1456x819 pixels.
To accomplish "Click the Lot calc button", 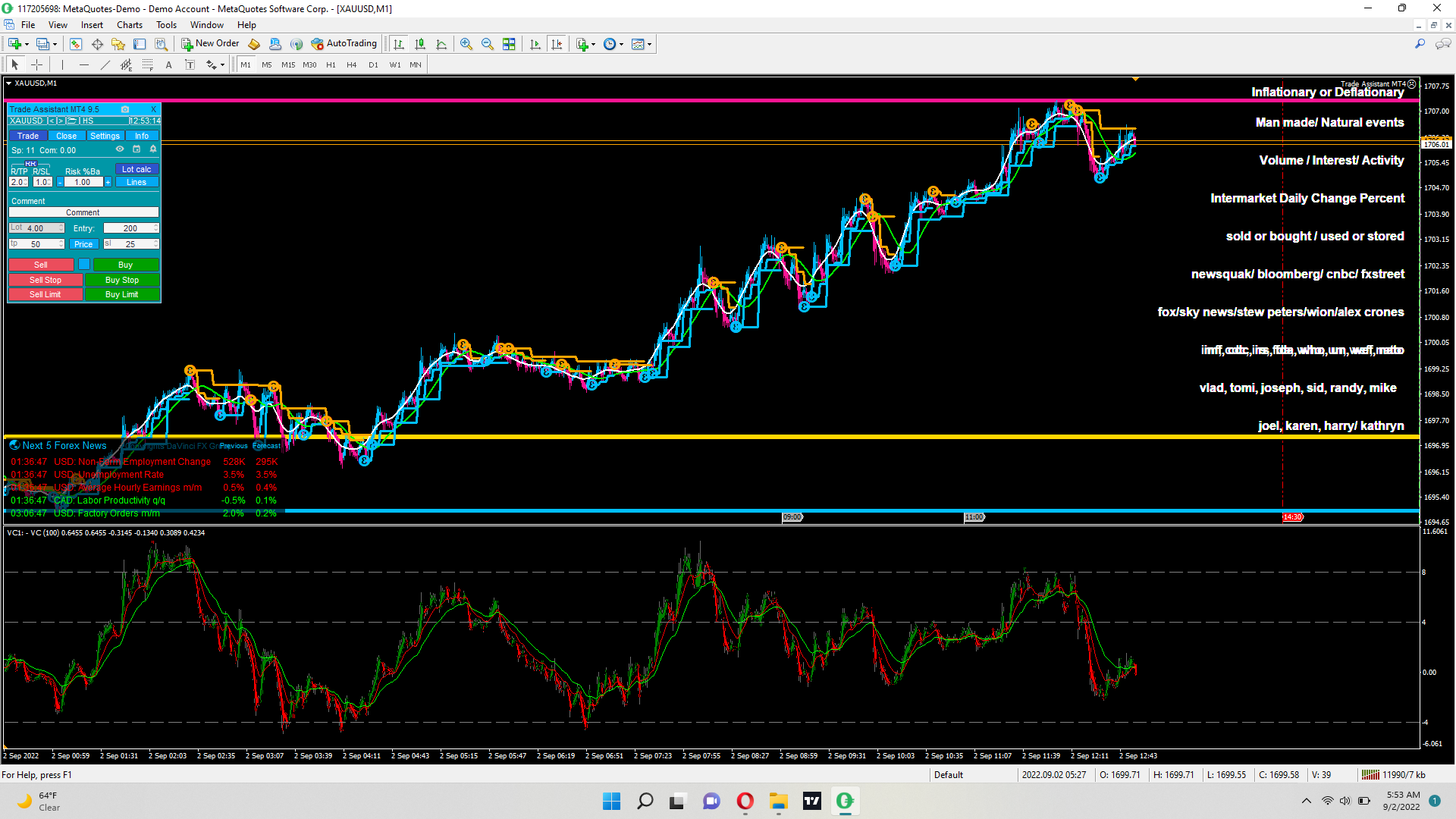I will 136,169.
